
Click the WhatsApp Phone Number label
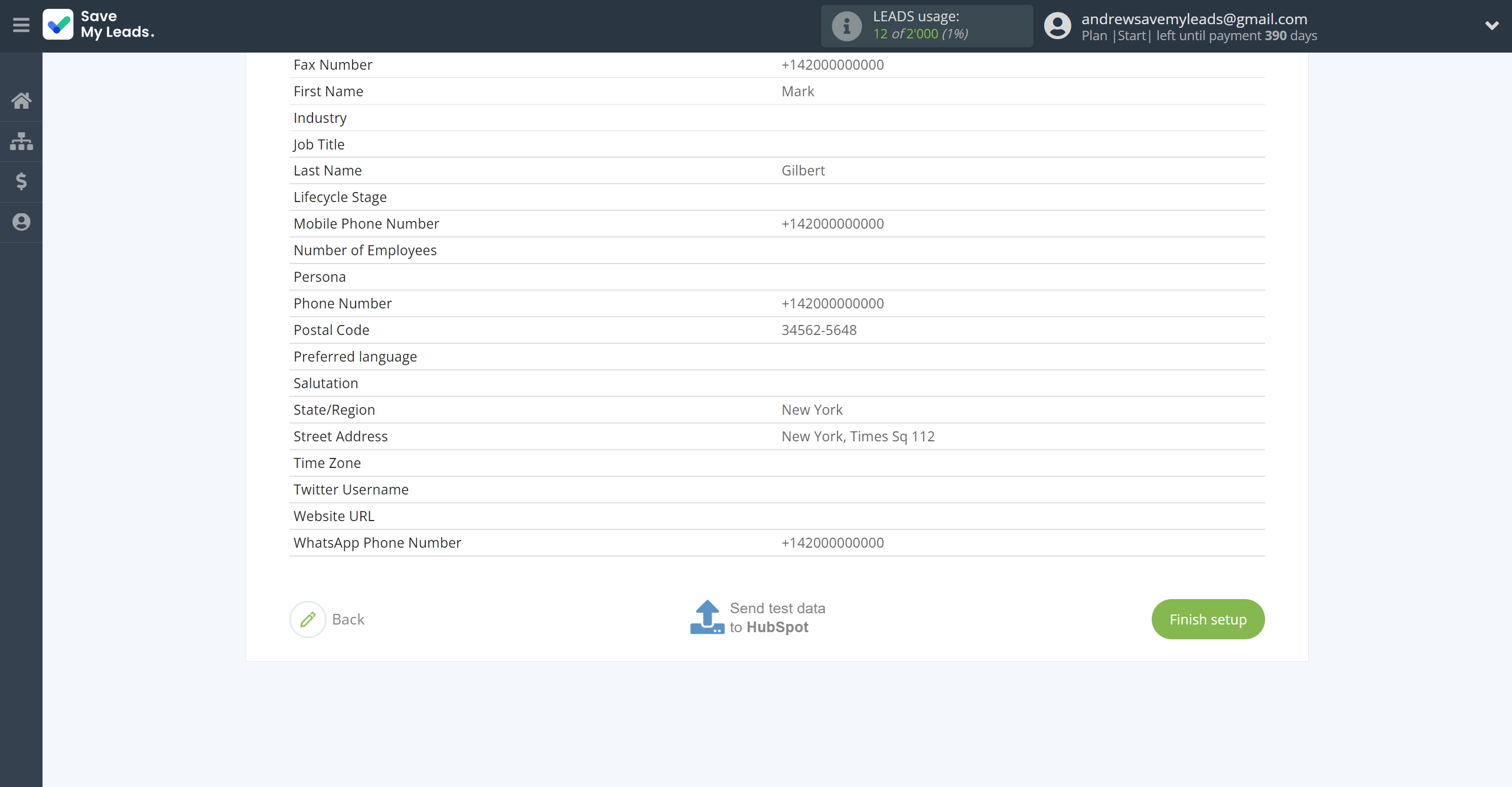[x=377, y=542]
